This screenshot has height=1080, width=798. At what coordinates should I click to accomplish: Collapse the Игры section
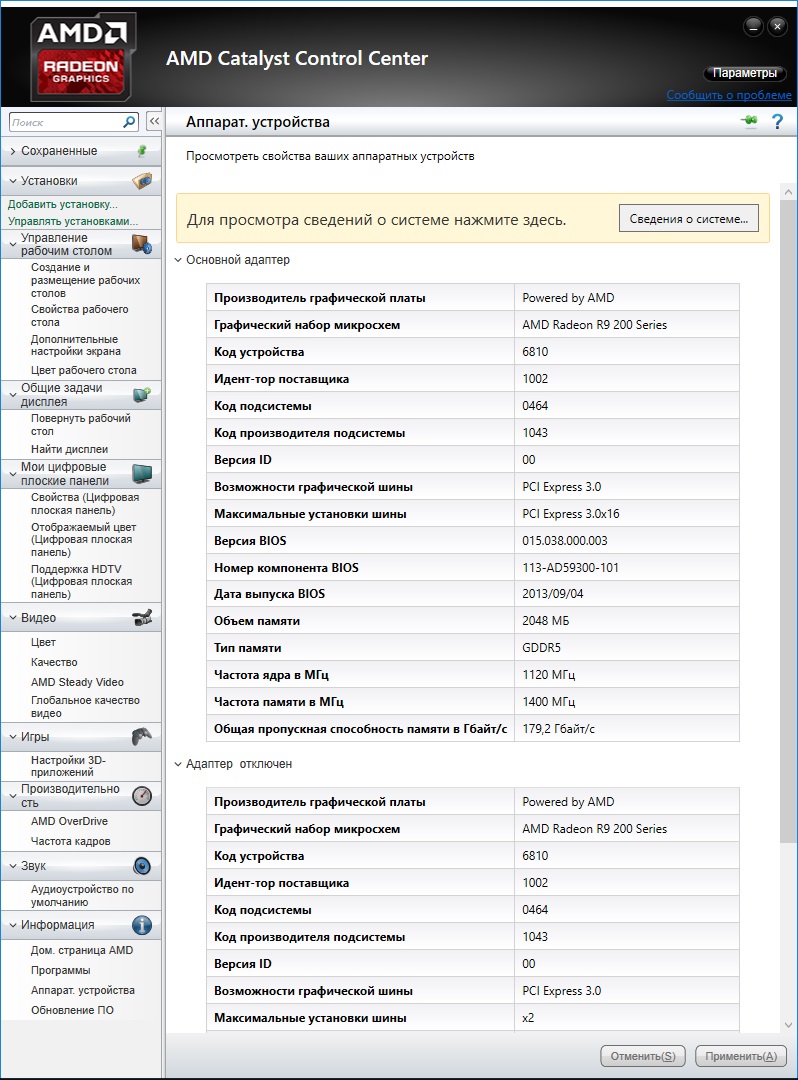coord(12,737)
